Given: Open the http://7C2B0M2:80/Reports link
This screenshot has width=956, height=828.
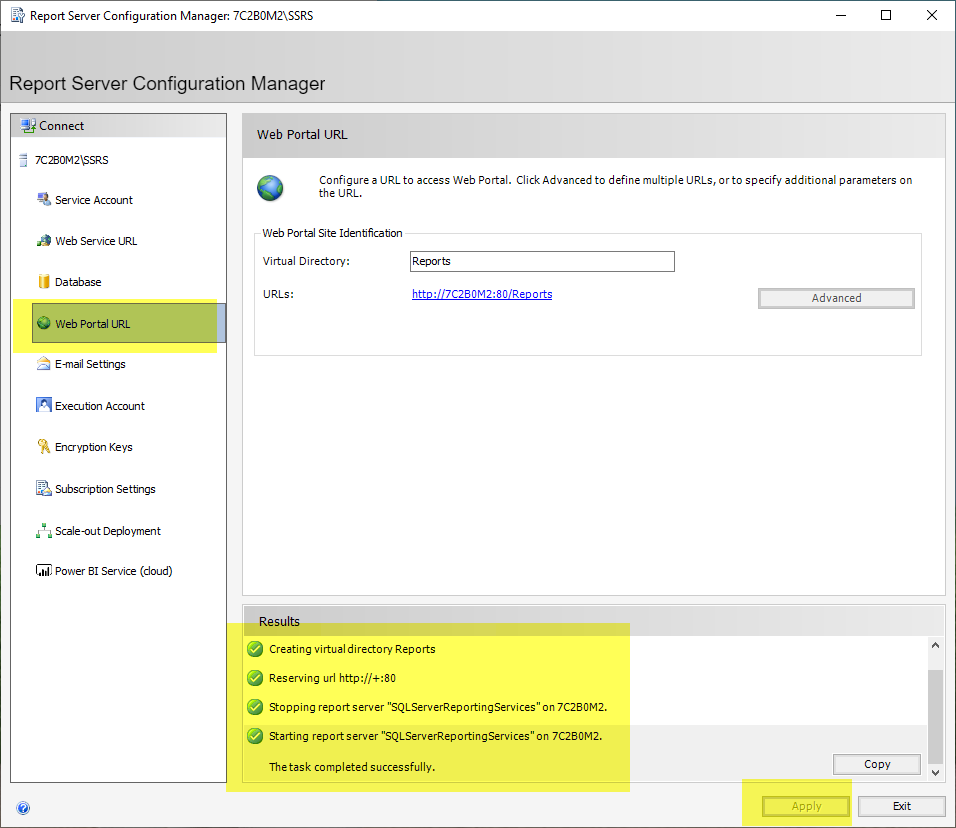Looking at the screenshot, I should click(x=482, y=294).
